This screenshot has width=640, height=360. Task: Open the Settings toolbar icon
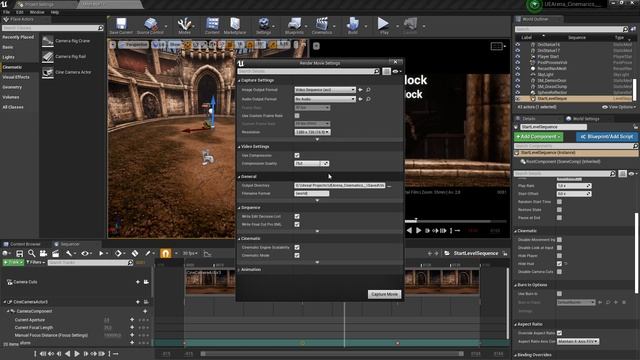pos(264,24)
